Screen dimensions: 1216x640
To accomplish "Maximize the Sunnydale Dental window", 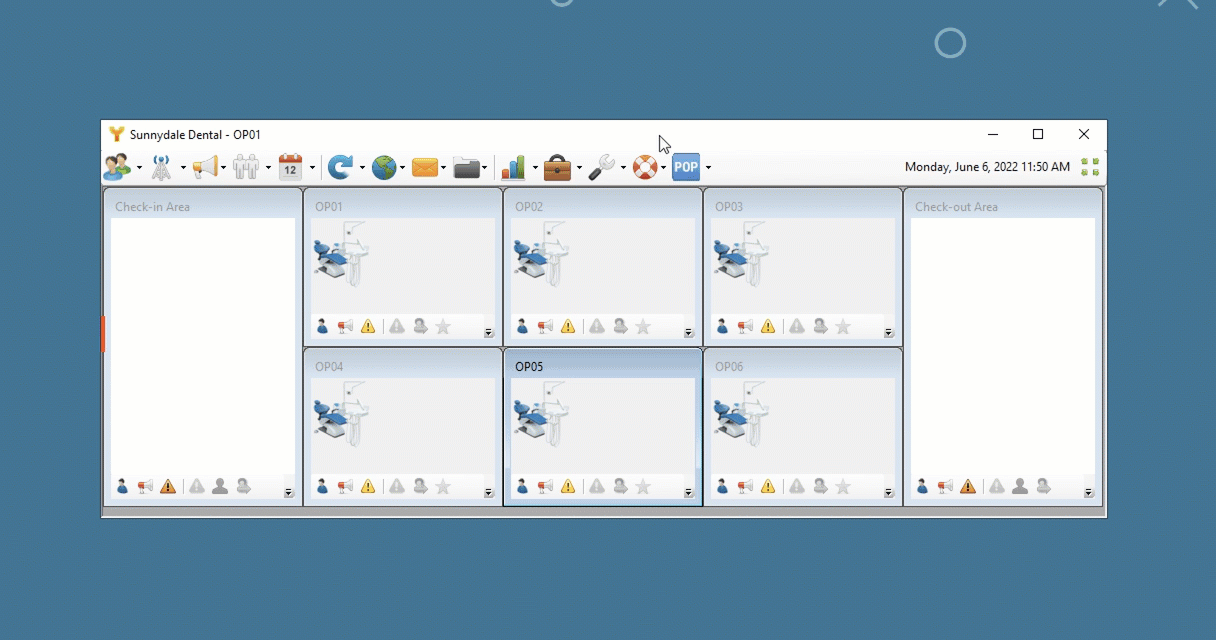I will tap(1038, 134).
